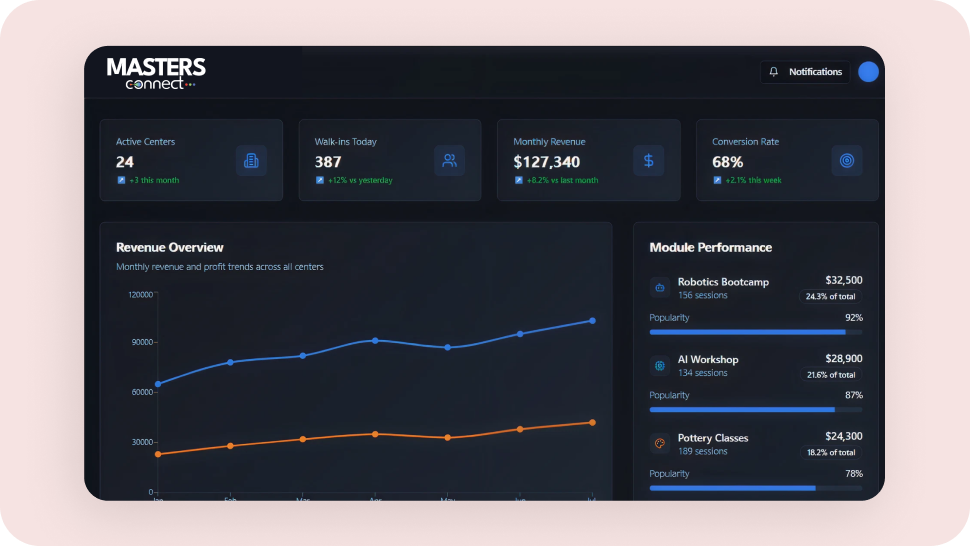
Task: Click the July point on blue revenue line
Action: [x=592, y=321]
